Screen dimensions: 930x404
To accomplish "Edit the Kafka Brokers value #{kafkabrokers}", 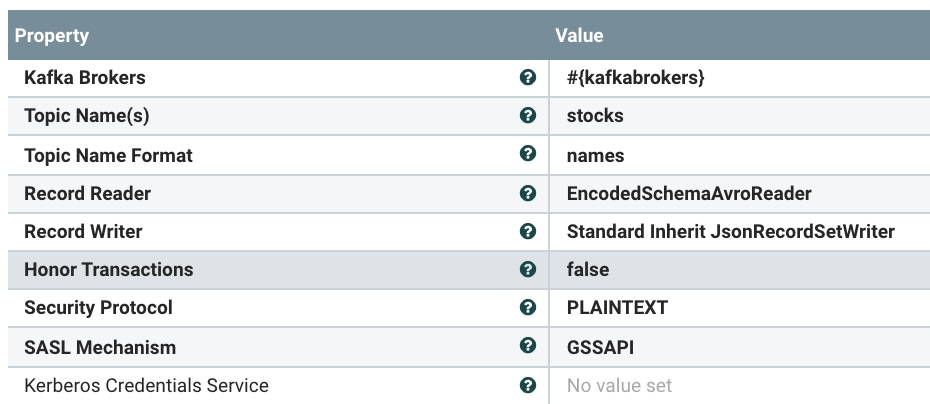I will pos(636,78).
